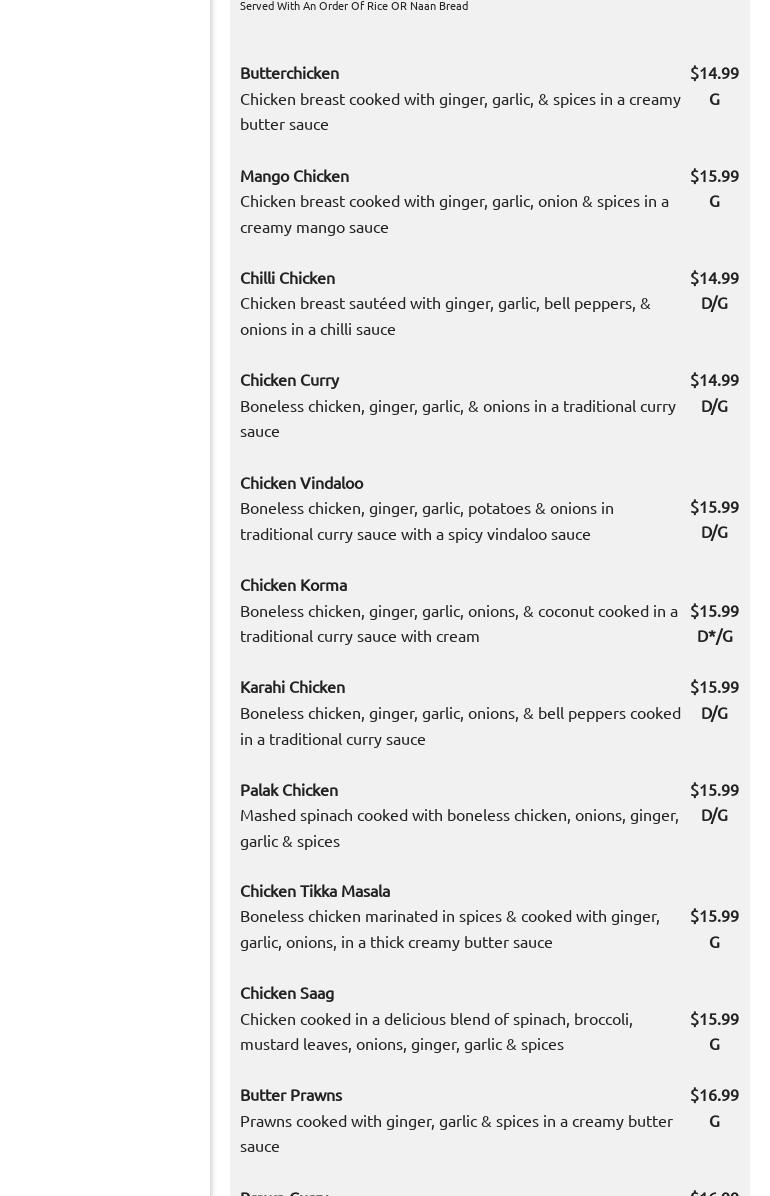770x1196 pixels.
Task: Click the Karahi Chicken dish name
Action: (292, 687)
